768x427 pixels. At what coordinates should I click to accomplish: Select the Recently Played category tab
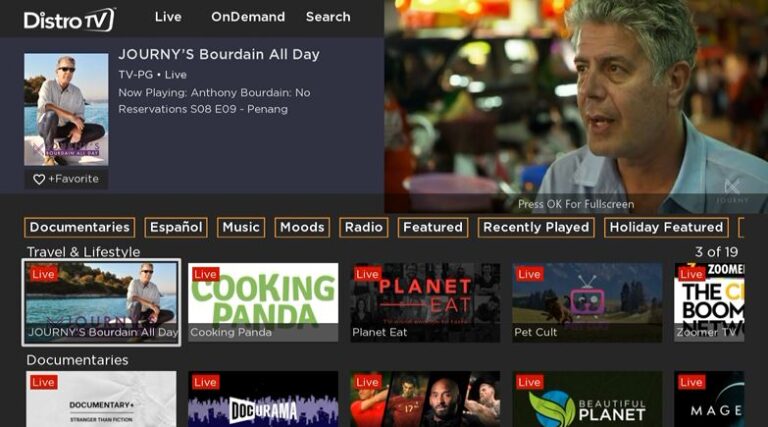tap(536, 227)
